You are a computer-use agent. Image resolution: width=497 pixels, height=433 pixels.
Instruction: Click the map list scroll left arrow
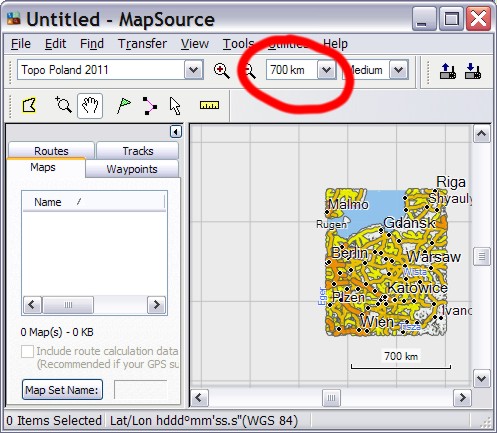(x=32, y=305)
